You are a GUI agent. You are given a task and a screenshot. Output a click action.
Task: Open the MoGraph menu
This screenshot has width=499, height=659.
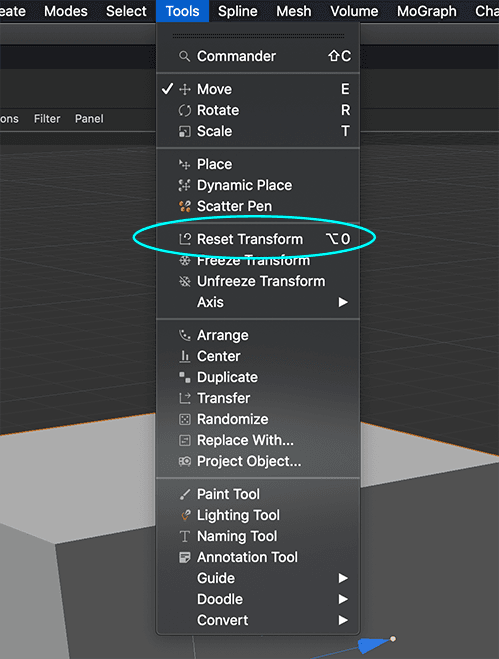tap(427, 11)
